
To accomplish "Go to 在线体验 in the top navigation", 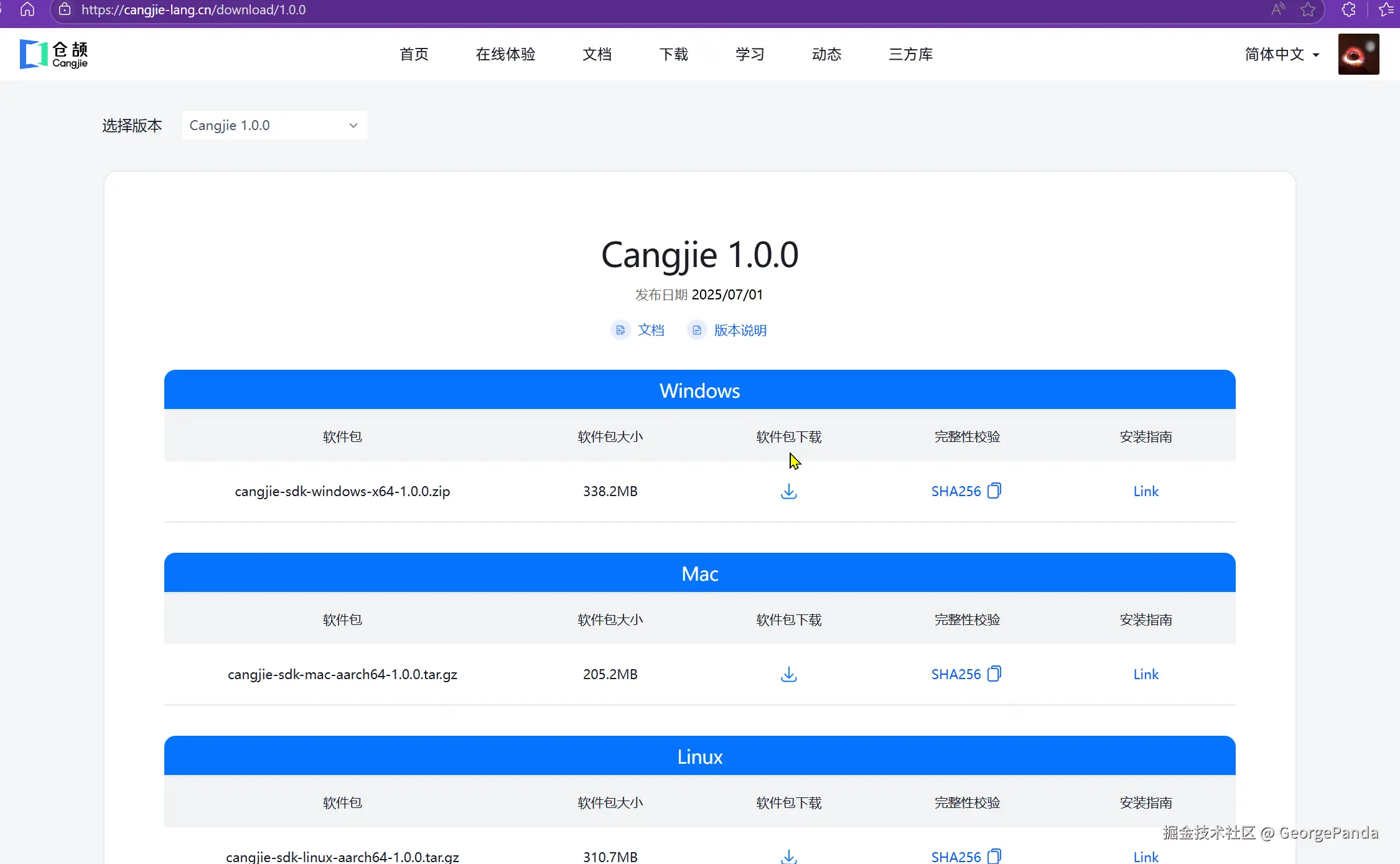I will [x=505, y=55].
